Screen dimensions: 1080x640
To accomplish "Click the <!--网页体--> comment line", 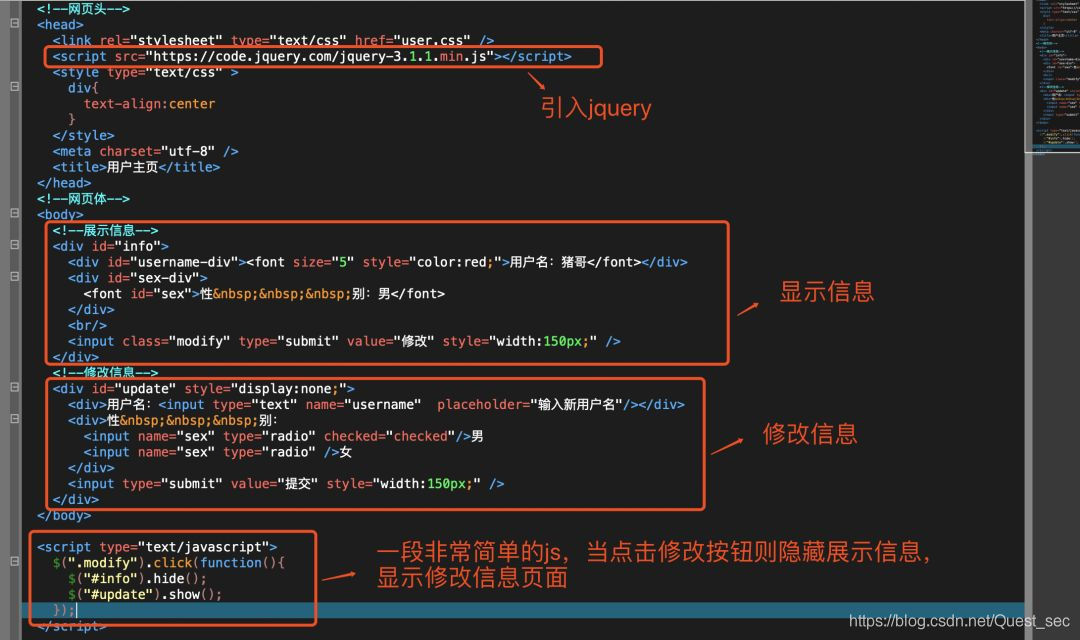I will coord(83,199).
